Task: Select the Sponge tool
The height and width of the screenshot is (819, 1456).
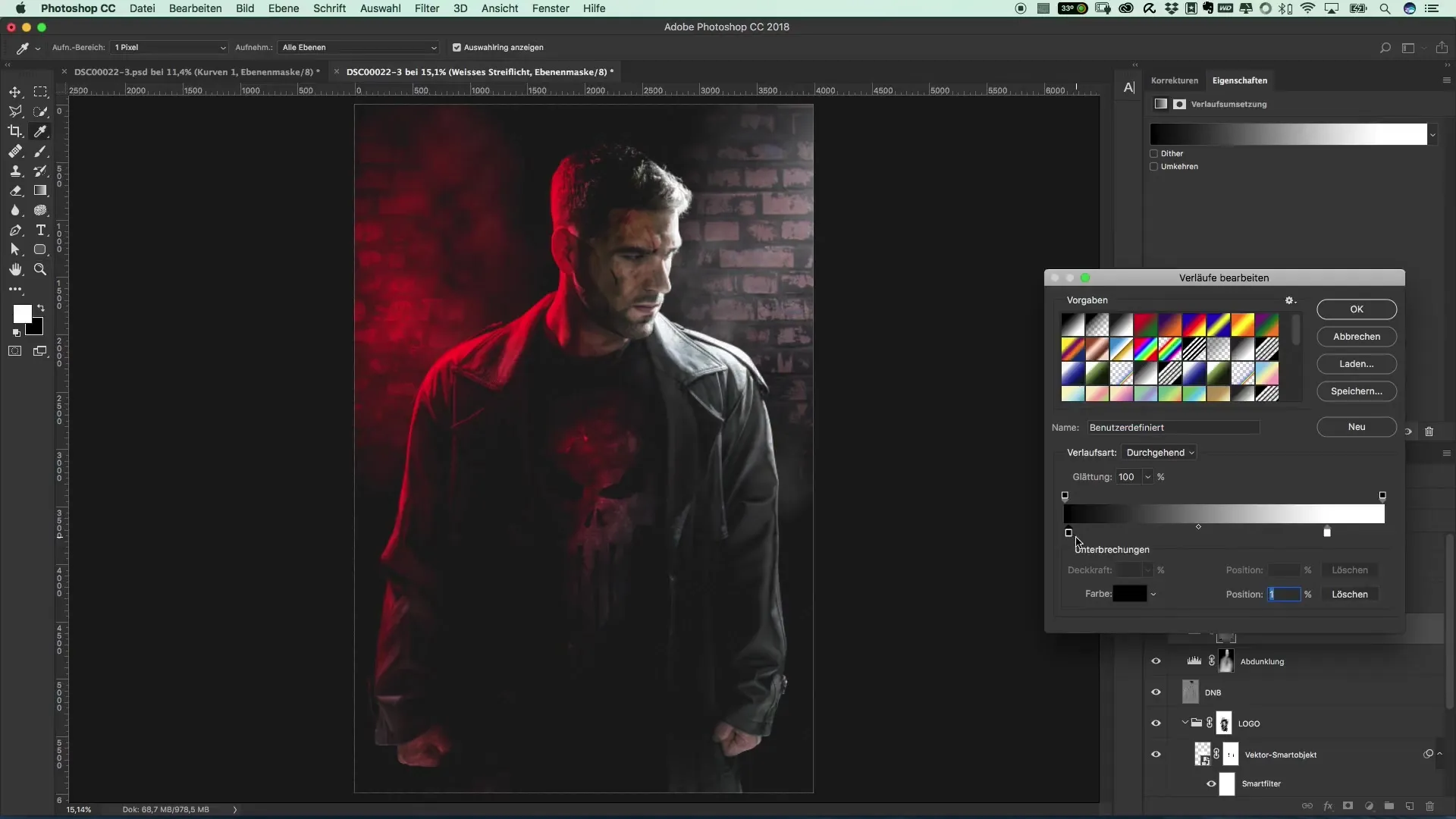Action: pos(41,210)
